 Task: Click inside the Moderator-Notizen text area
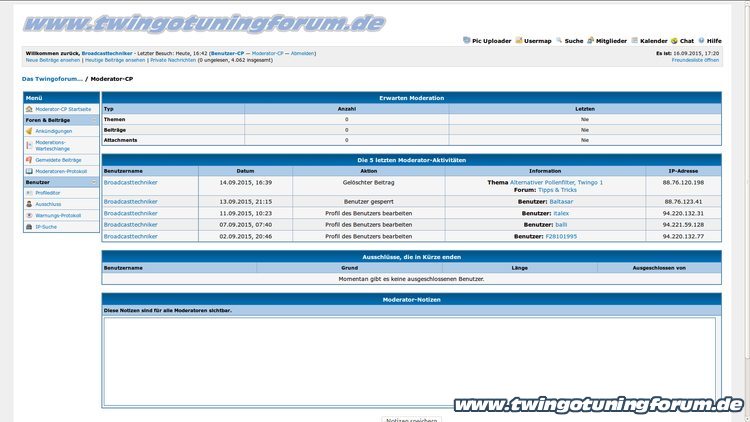click(410, 360)
